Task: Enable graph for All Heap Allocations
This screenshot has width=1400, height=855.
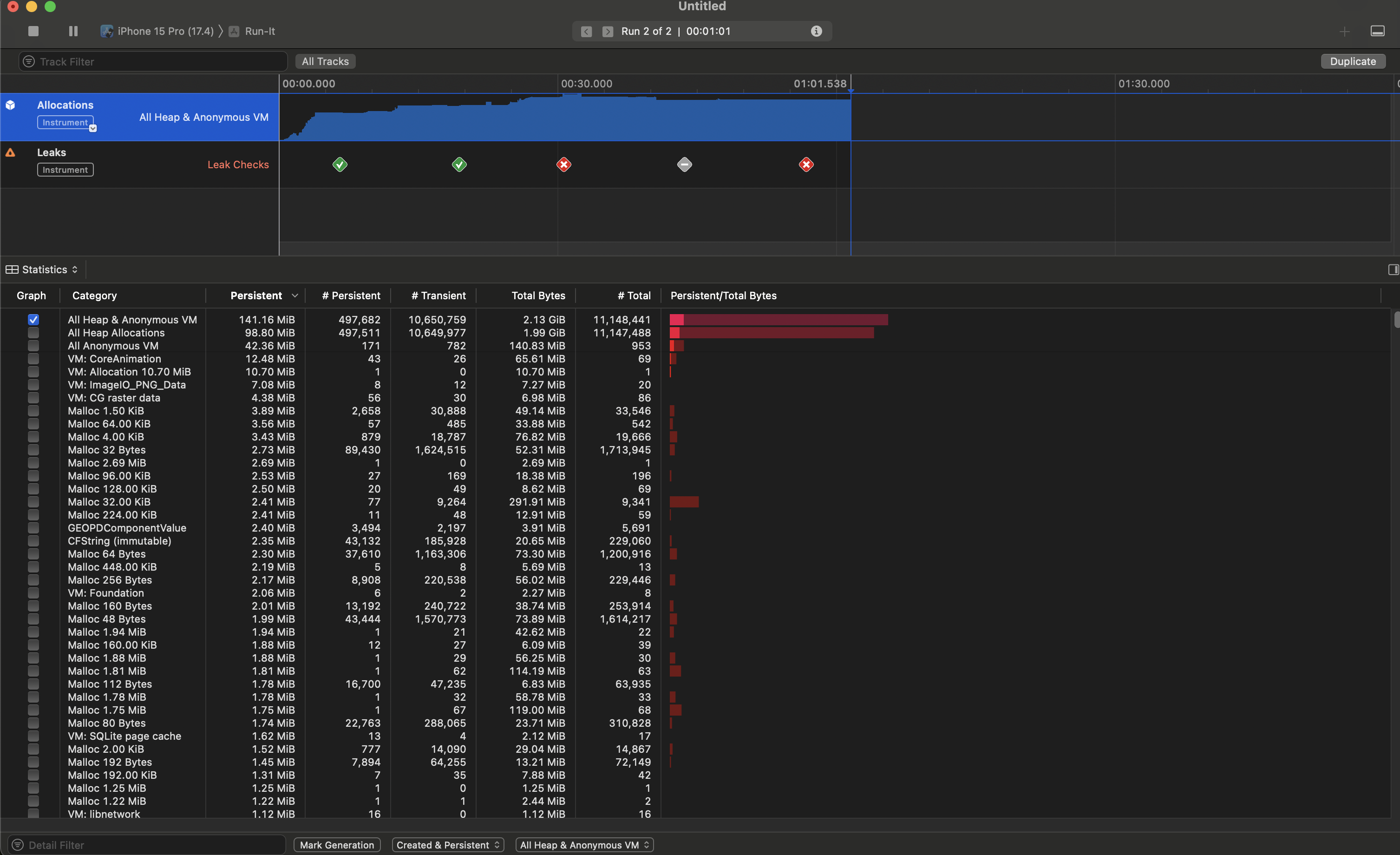Action: 33,333
